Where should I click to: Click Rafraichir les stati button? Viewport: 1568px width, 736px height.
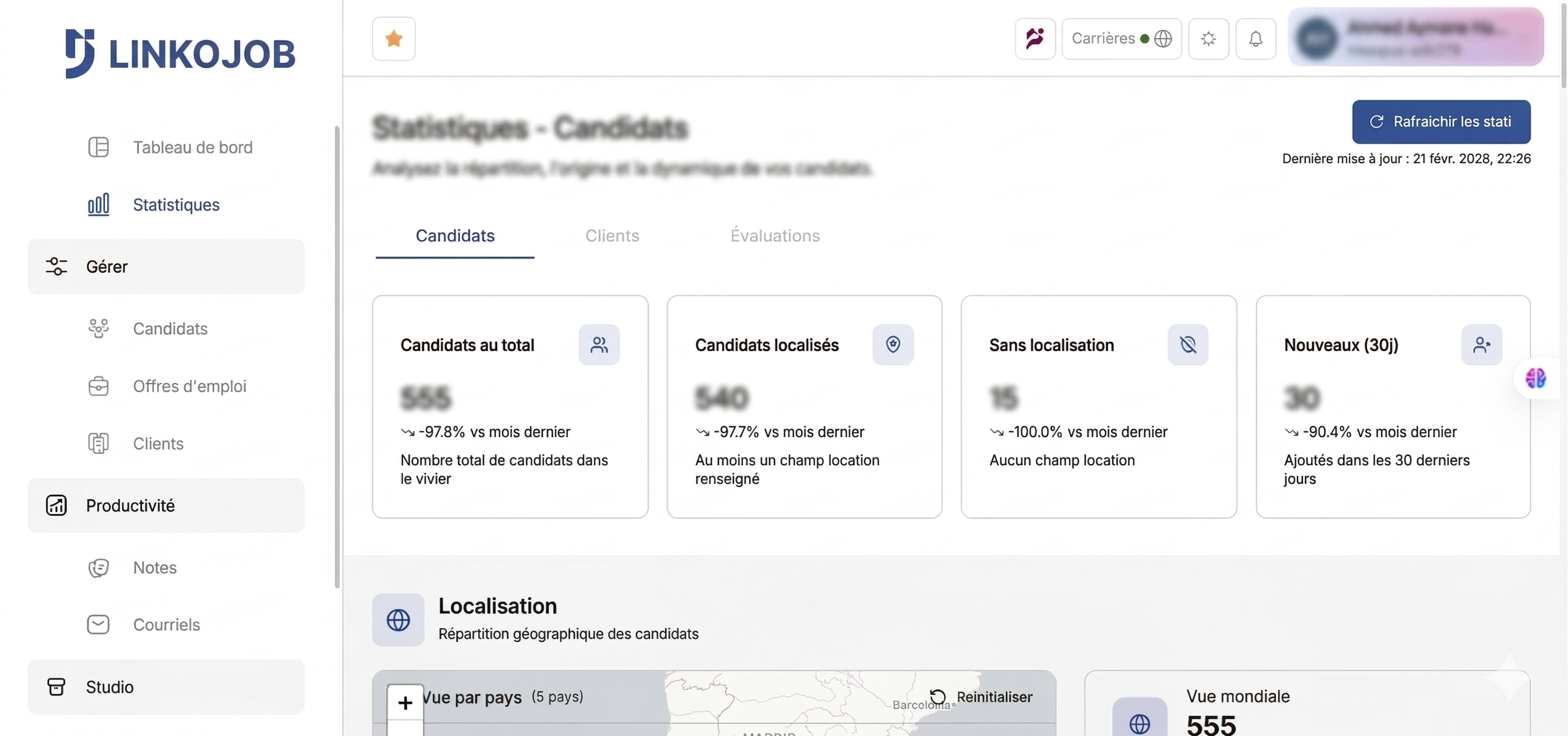coord(1441,122)
